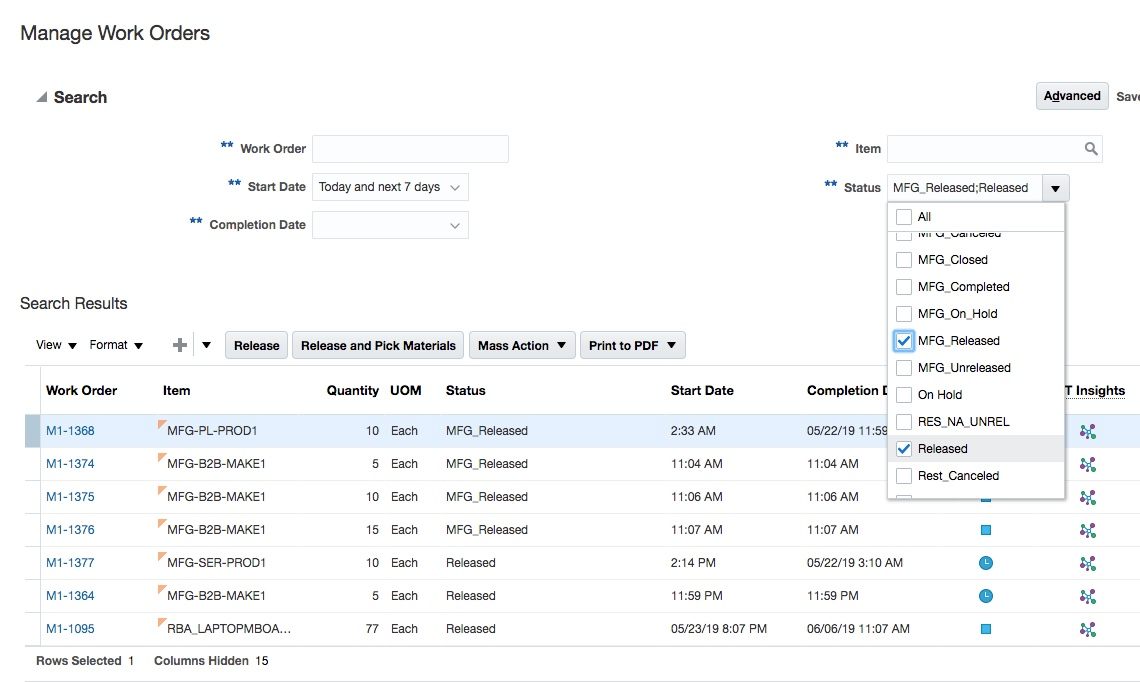
Task: Click the Release button
Action: click(x=257, y=345)
